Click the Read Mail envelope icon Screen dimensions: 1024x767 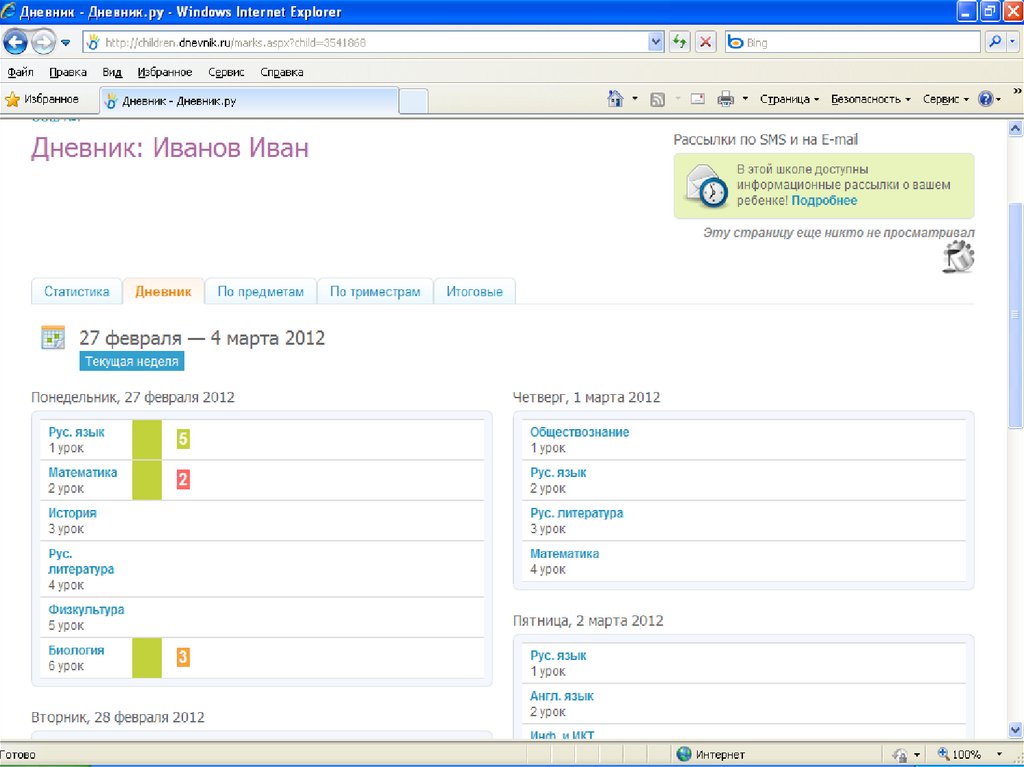click(697, 99)
